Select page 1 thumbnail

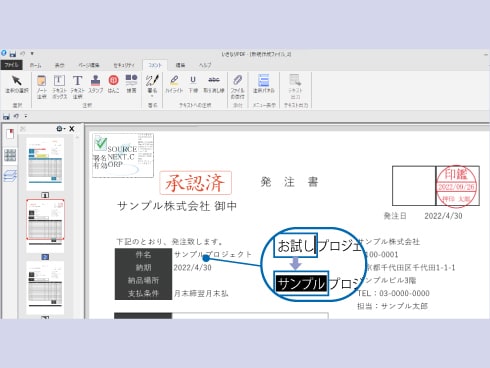click(x=45, y=164)
